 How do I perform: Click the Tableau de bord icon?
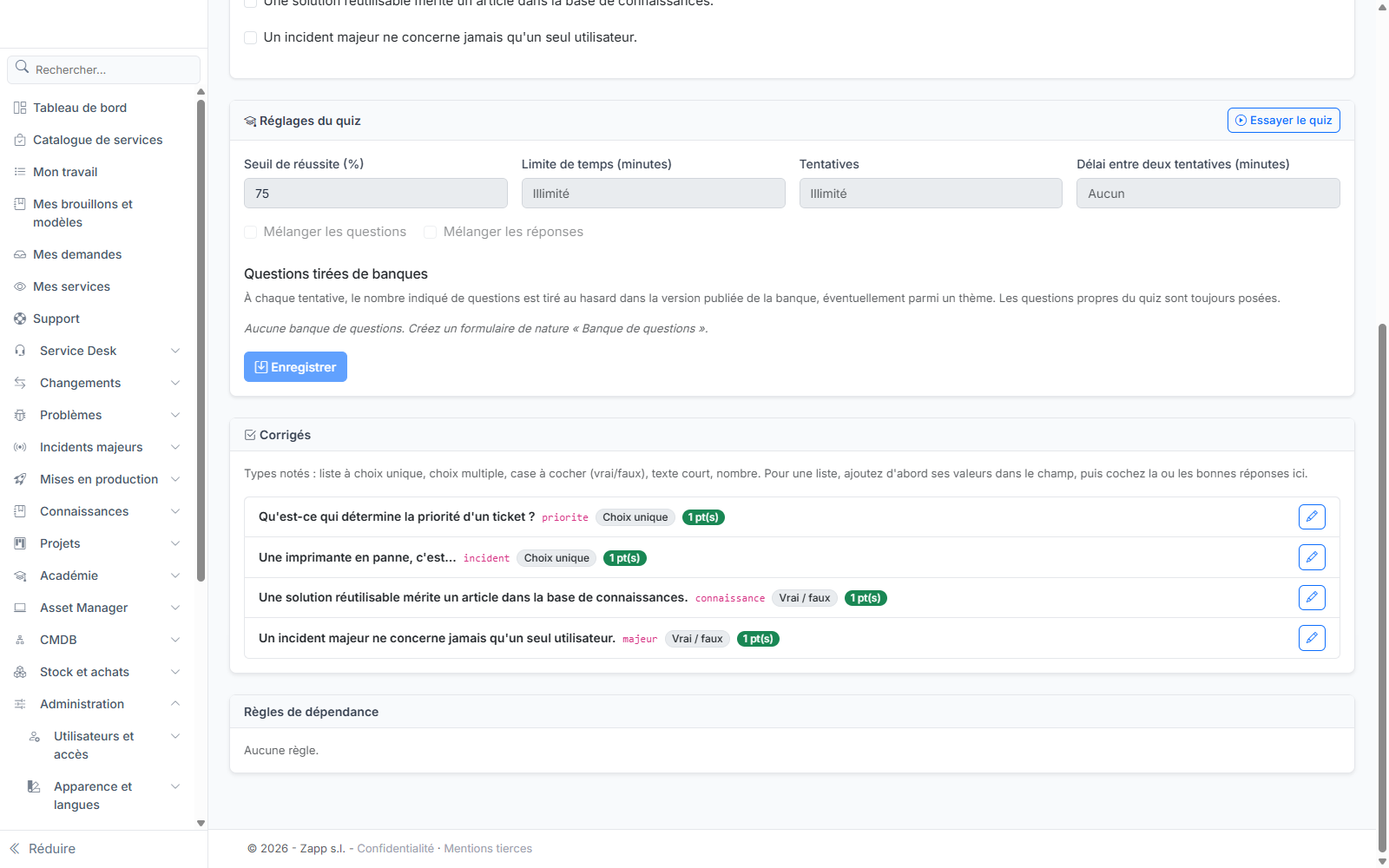pos(20,108)
